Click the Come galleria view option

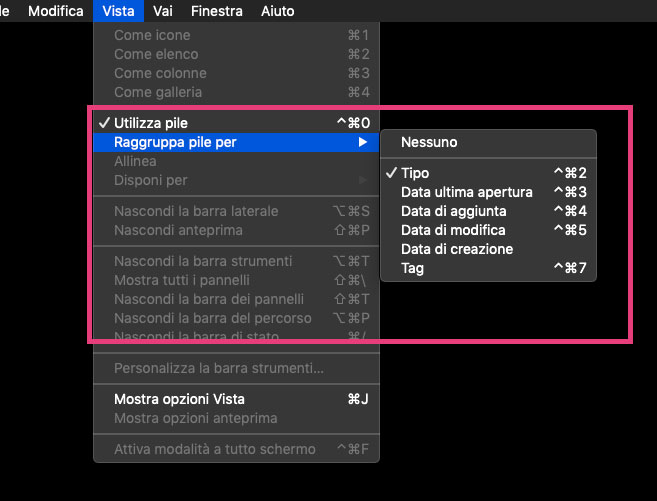pyautogui.click(x=158, y=92)
